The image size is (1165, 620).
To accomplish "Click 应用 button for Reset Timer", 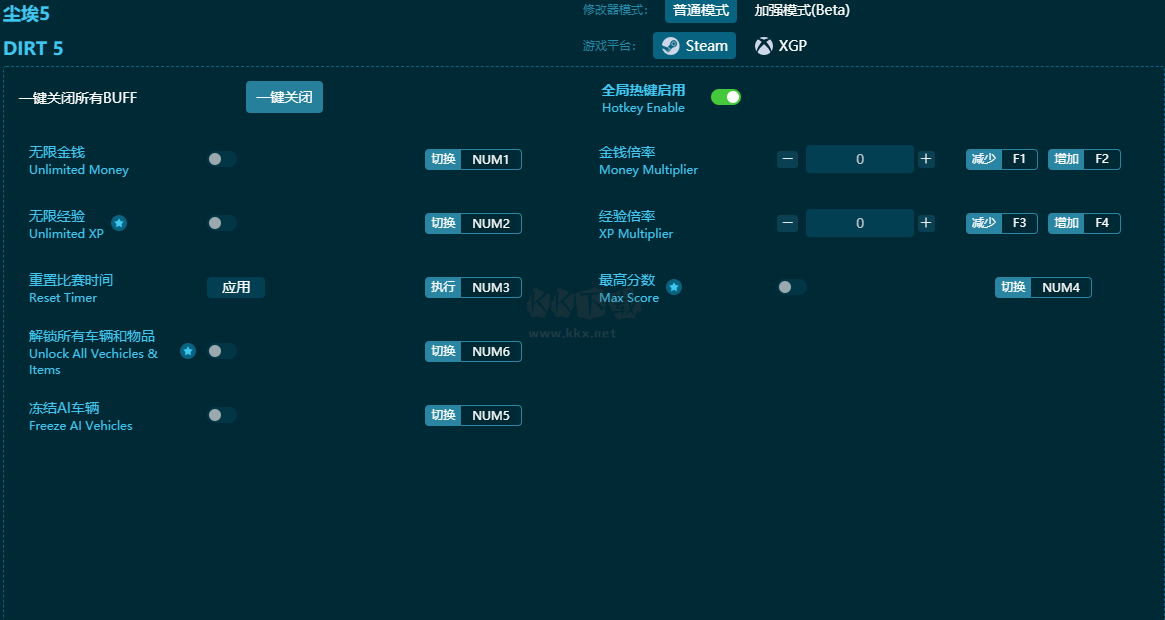I will [x=236, y=288].
